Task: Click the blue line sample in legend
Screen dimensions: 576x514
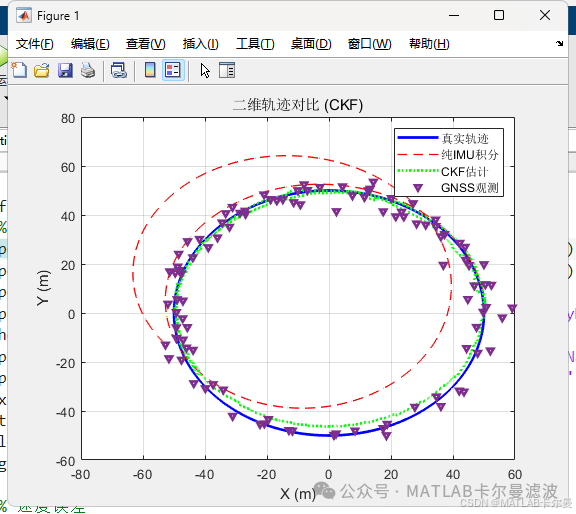Action: [x=418, y=138]
